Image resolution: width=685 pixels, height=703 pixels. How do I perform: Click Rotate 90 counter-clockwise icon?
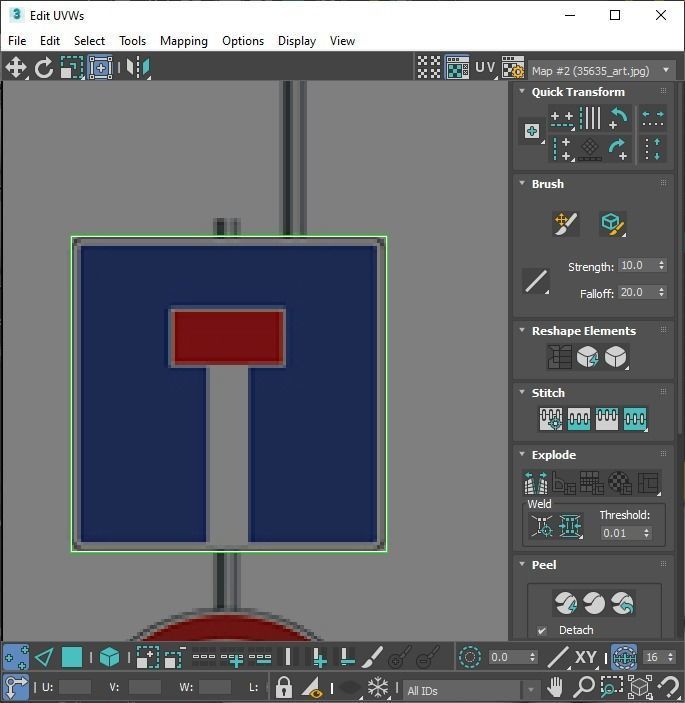click(619, 118)
